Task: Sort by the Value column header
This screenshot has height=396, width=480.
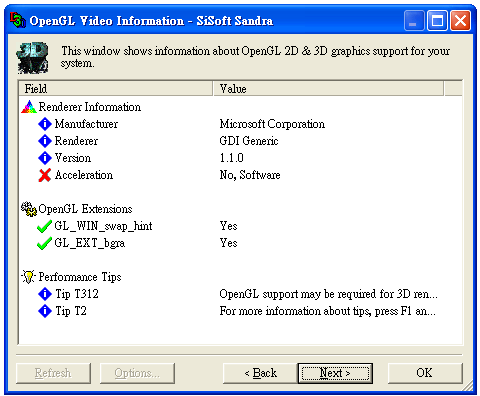Action: (x=328, y=89)
